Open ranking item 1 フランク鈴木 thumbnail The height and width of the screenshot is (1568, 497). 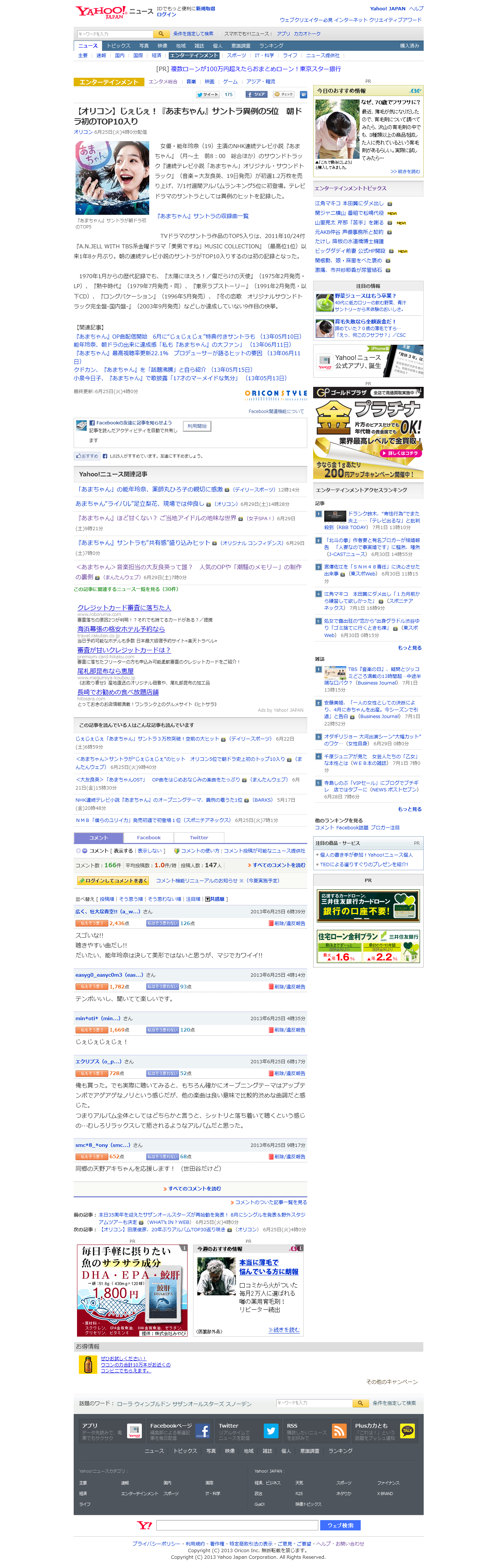coord(335,517)
